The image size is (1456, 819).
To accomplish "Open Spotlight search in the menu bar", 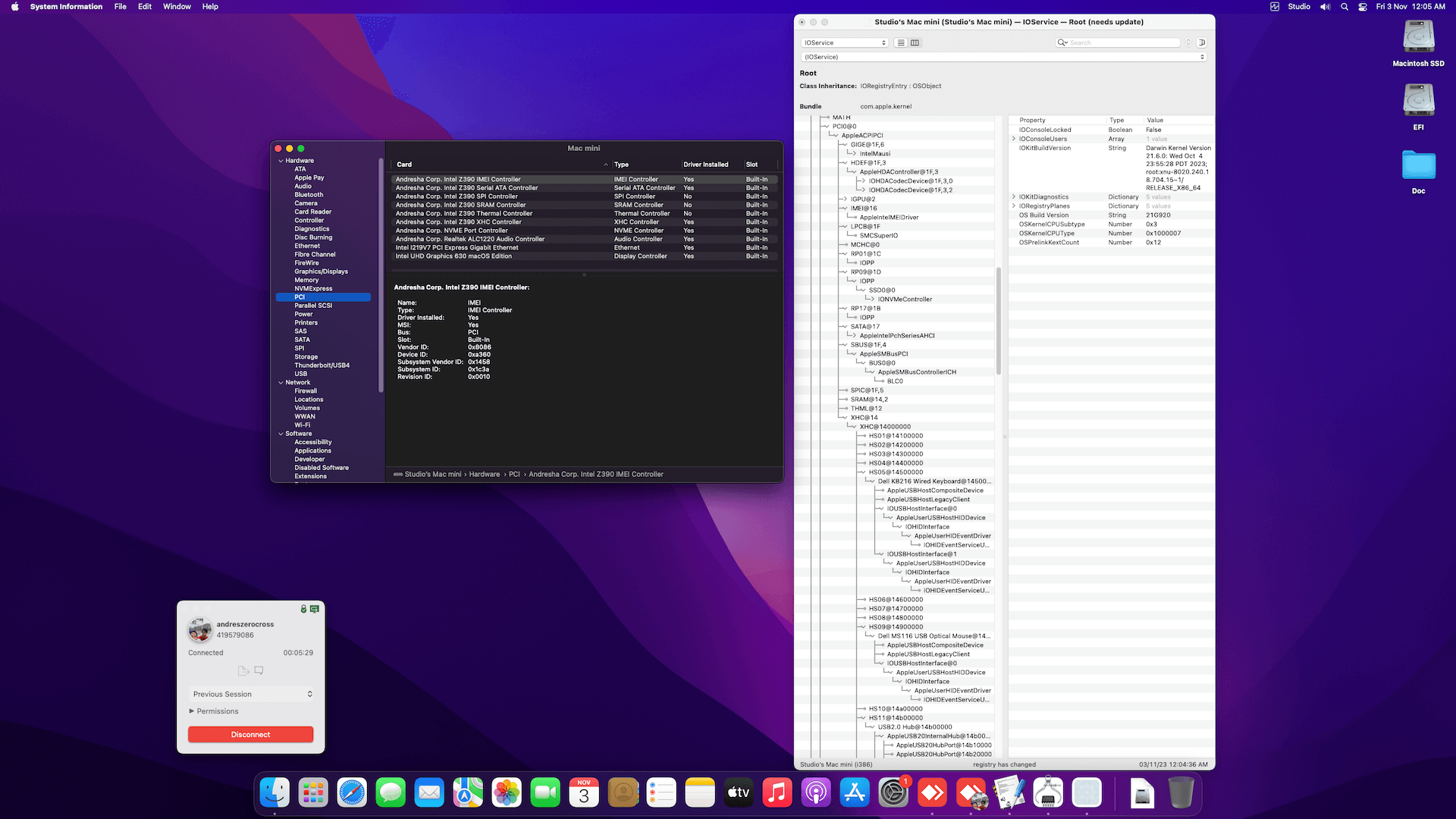I will tap(1345, 7).
